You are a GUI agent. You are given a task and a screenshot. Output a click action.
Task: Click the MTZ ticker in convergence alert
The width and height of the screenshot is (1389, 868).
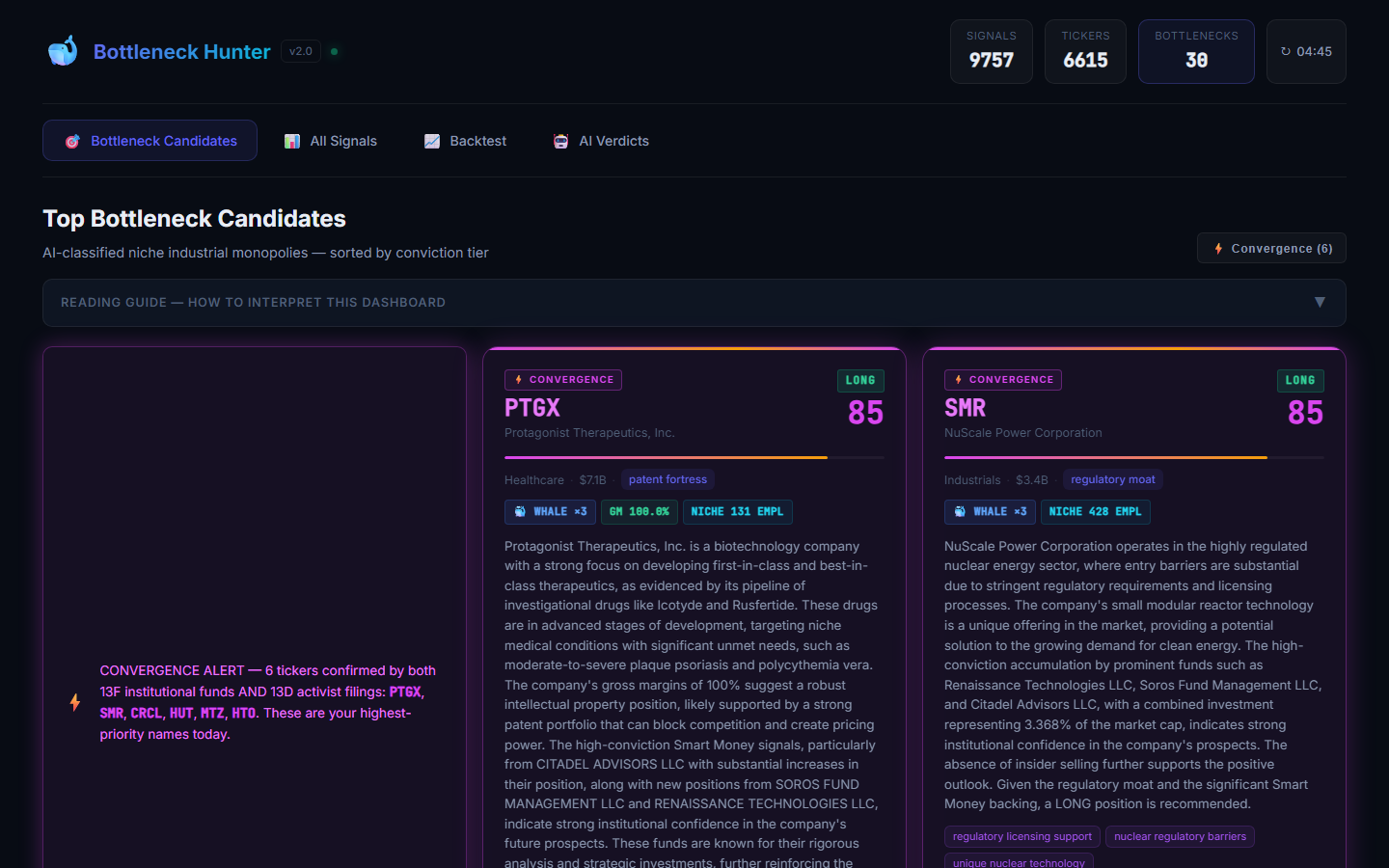point(212,713)
